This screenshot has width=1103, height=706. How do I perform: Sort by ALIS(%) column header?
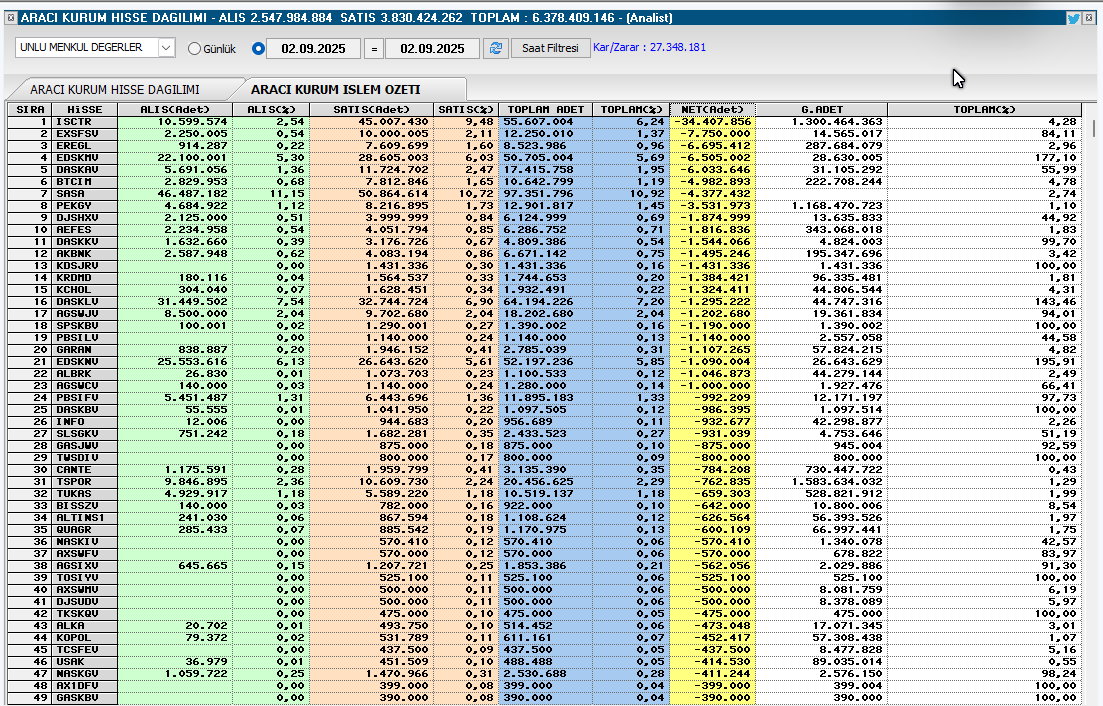click(271, 110)
